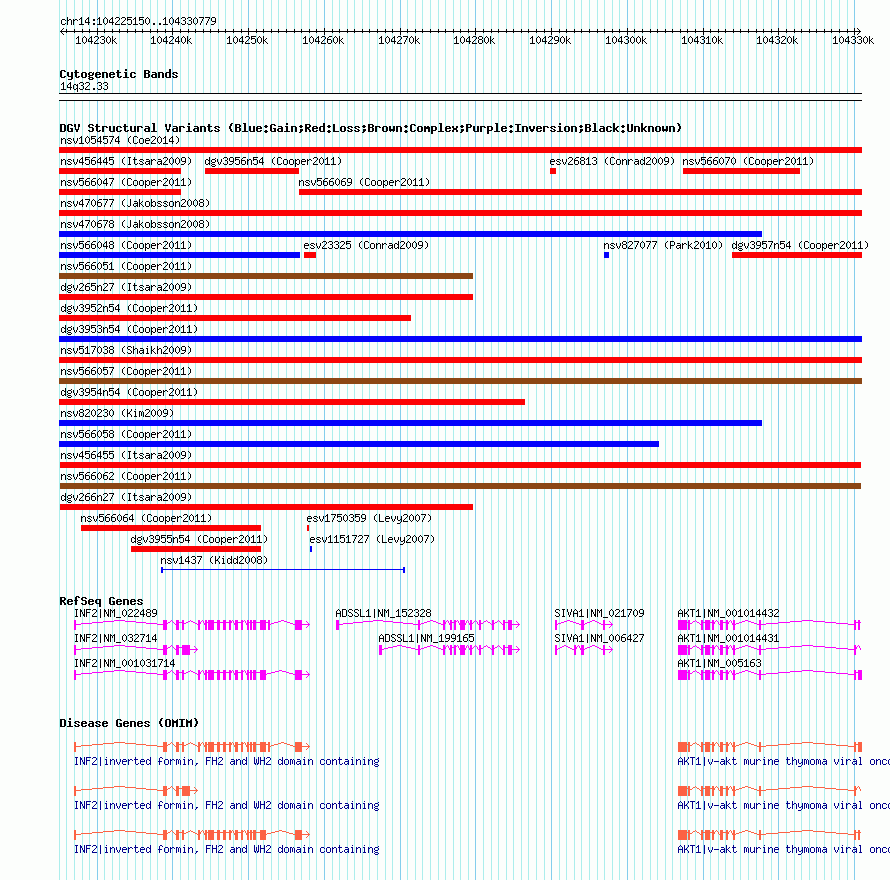Select the DGV Structural Variants track title
890x880 pixels.
tap(370, 128)
